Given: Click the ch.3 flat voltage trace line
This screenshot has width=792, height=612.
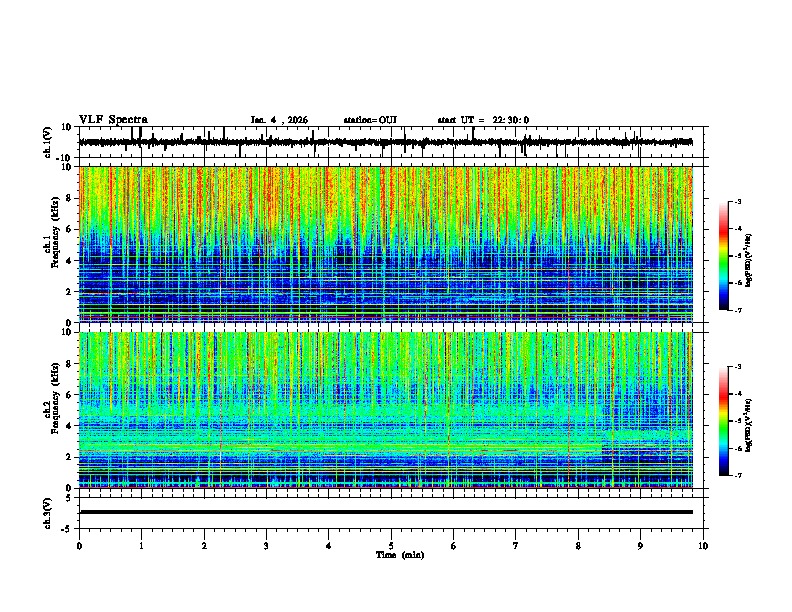Looking at the screenshot, I should click(386, 512).
